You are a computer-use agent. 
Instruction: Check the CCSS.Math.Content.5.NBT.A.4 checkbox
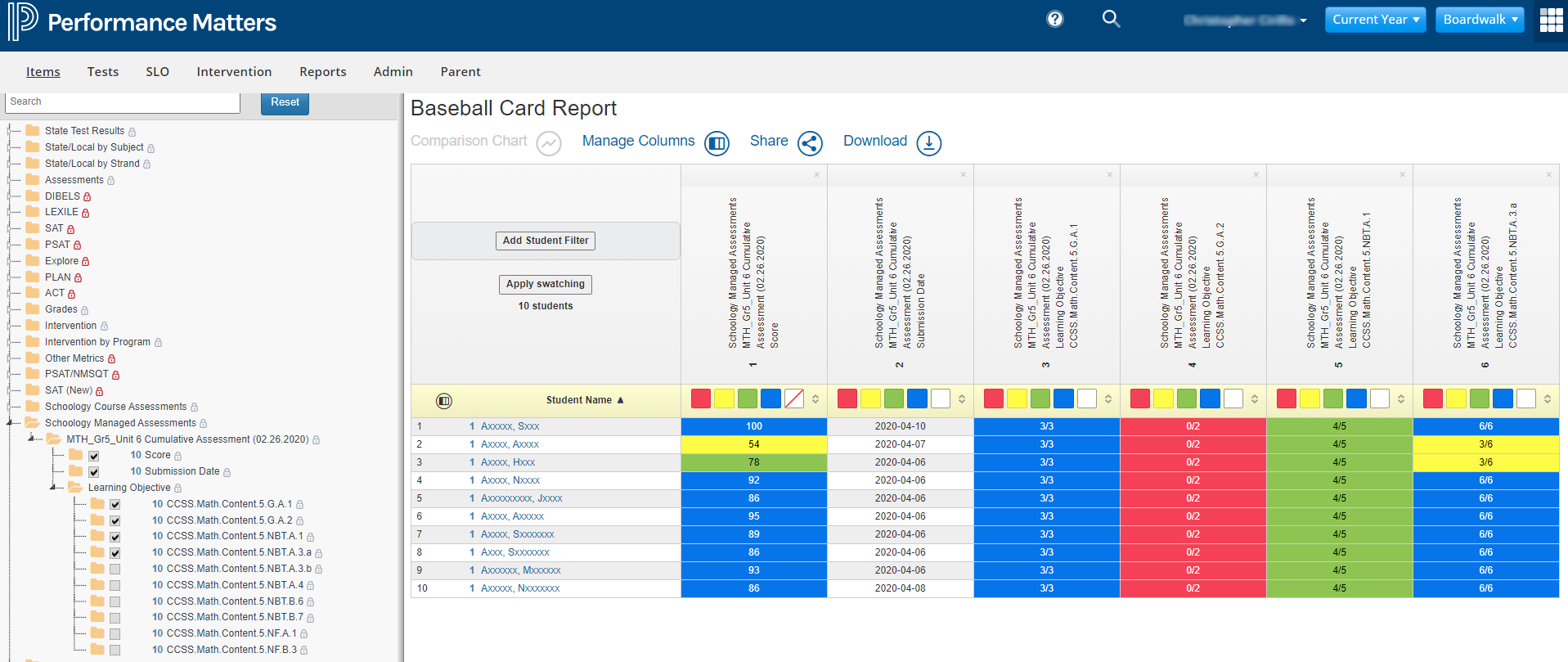(115, 586)
